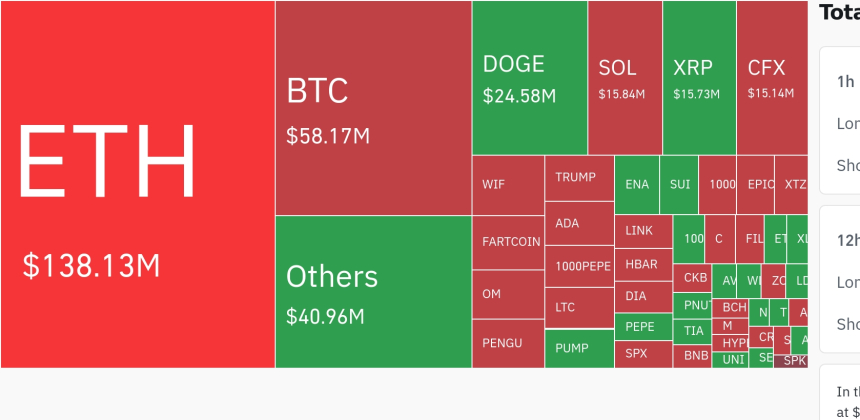
Task: Select the HBAR tile
Action: coord(643,265)
